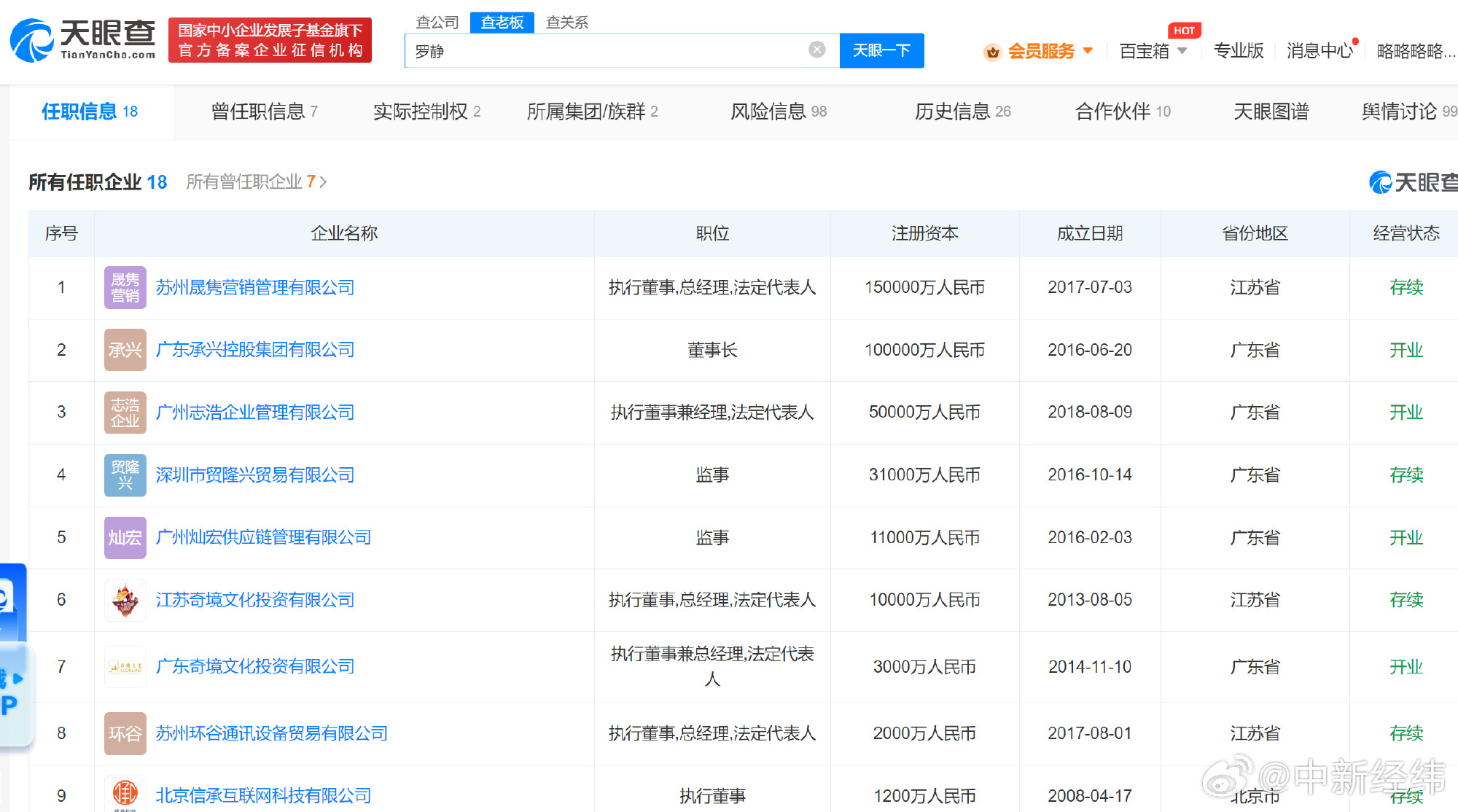Click the 成立日期 column header
Image resolution: width=1458 pixels, height=812 pixels.
[1090, 233]
